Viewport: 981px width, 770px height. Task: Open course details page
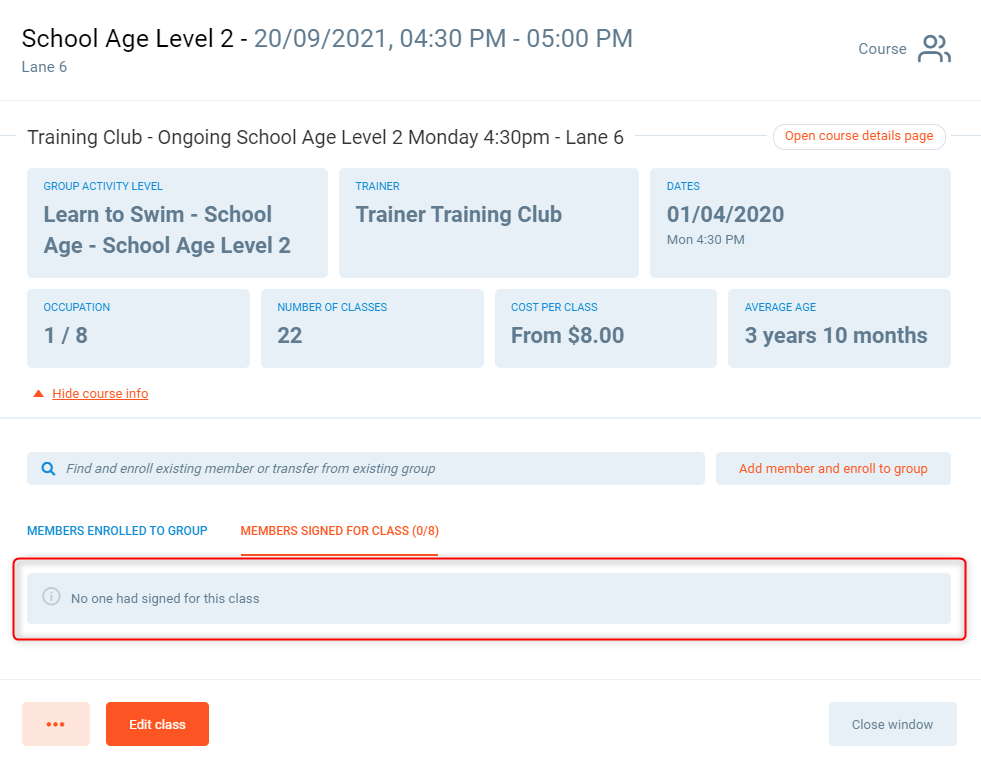coord(858,137)
